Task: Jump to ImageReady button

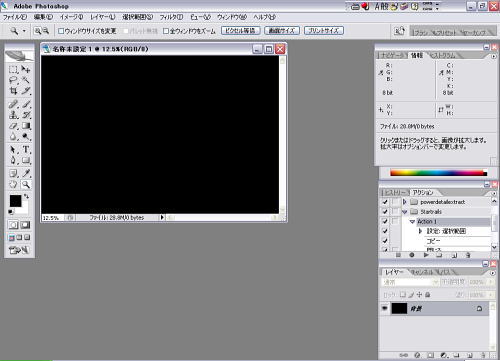Action: pyautogui.click(x=19, y=250)
